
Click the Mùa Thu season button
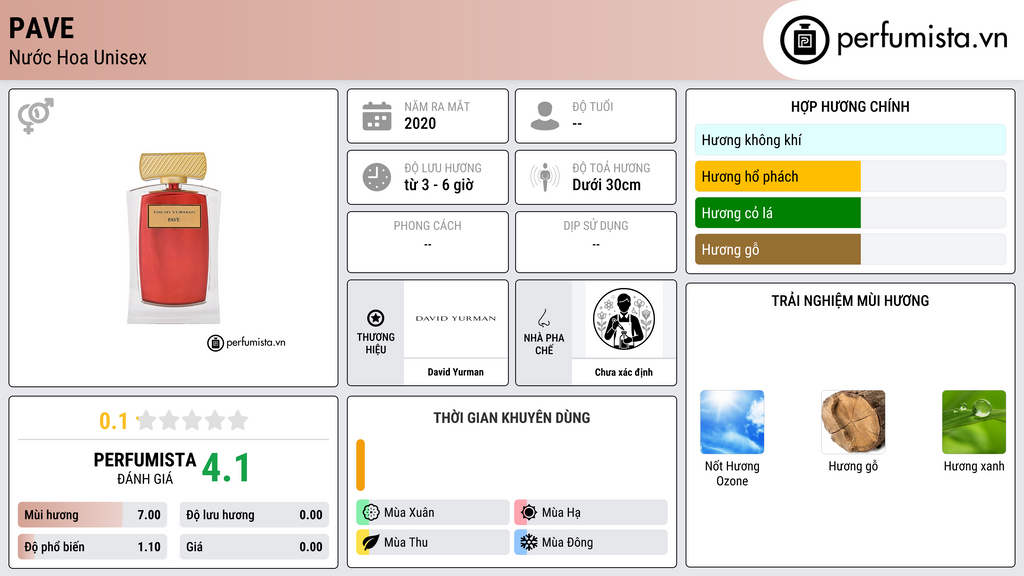pos(433,542)
